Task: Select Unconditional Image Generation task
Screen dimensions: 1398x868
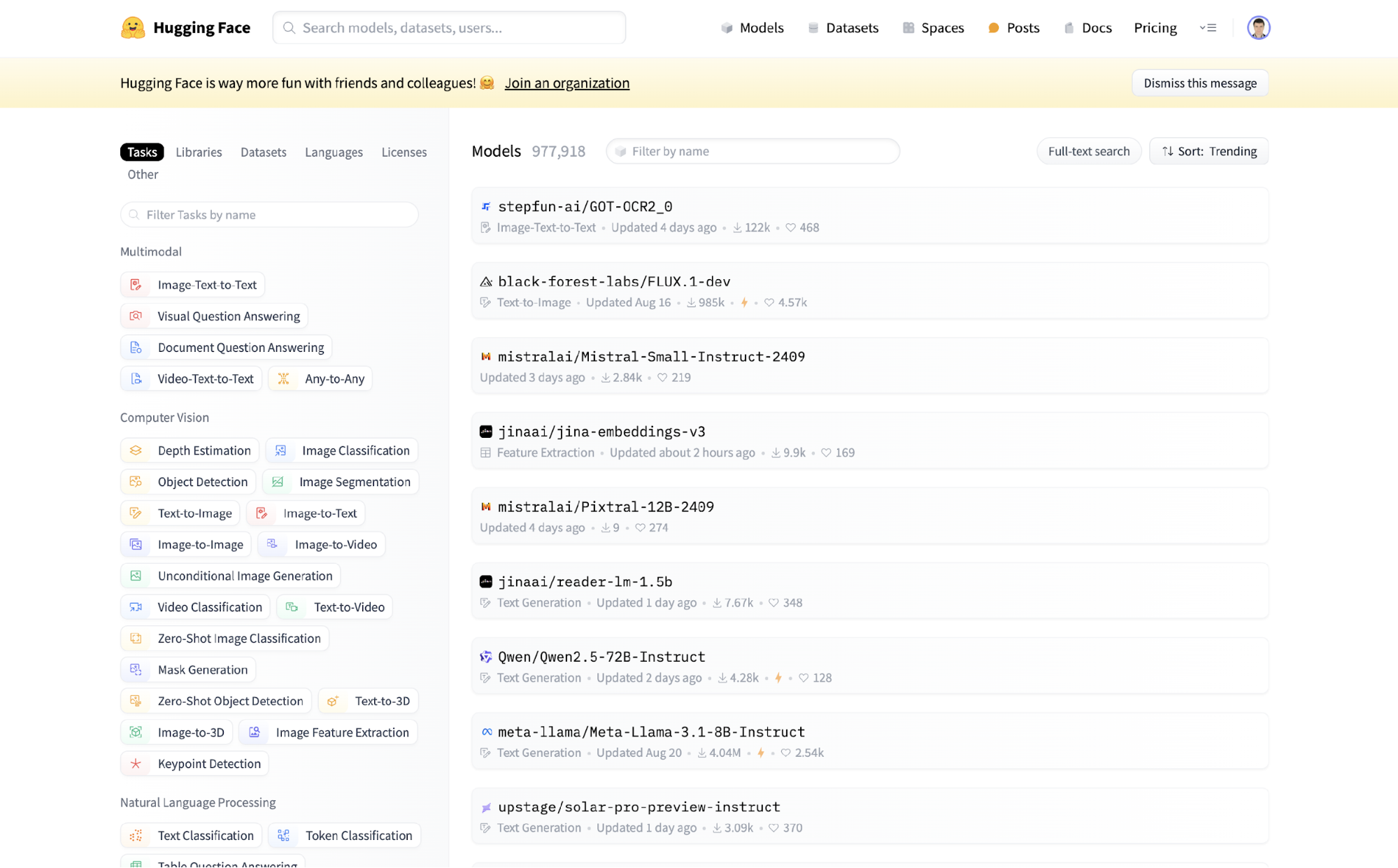Action: [230, 576]
